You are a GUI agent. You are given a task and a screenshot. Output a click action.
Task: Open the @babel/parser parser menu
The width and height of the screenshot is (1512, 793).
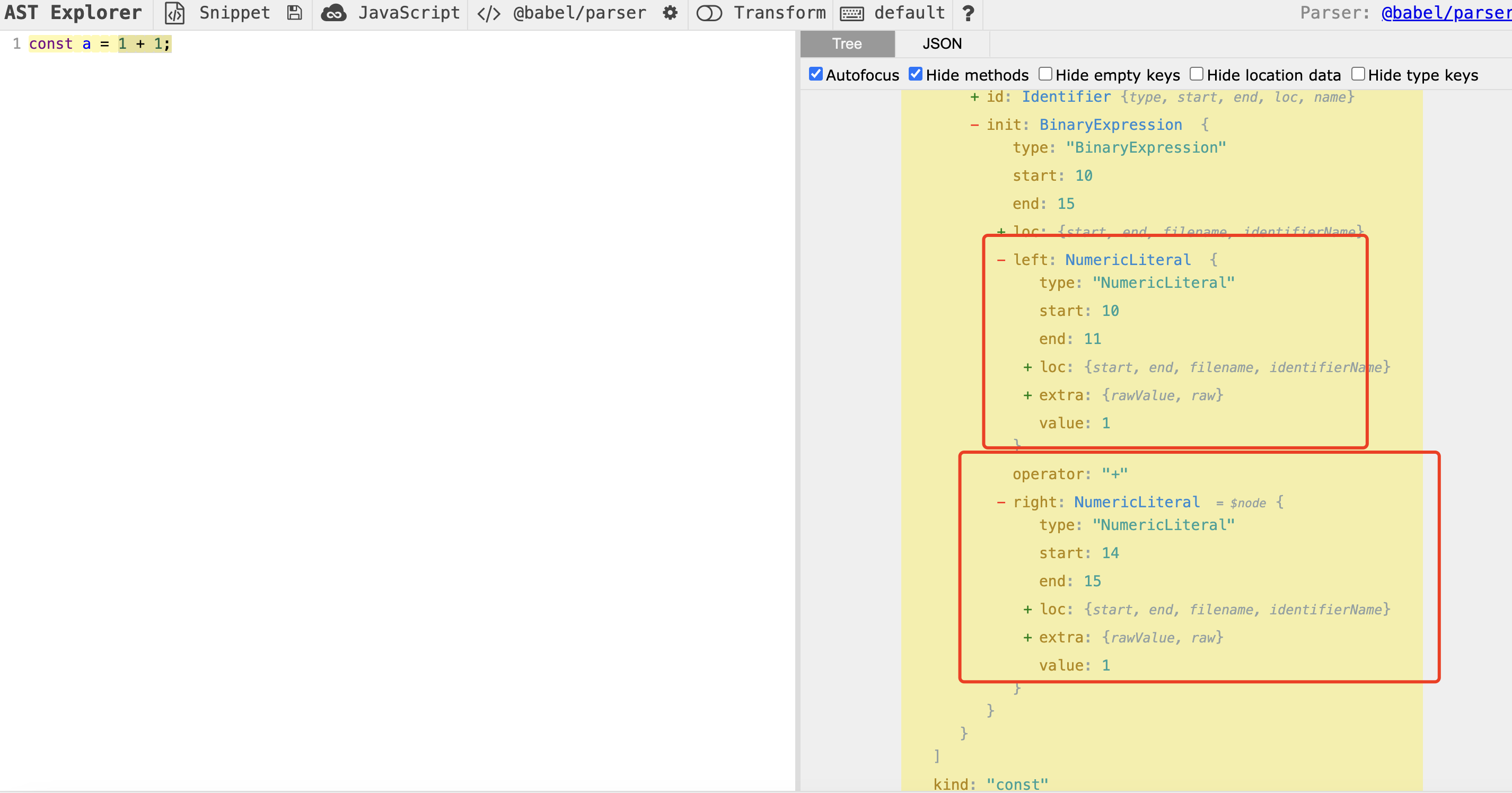[x=579, y=13]
